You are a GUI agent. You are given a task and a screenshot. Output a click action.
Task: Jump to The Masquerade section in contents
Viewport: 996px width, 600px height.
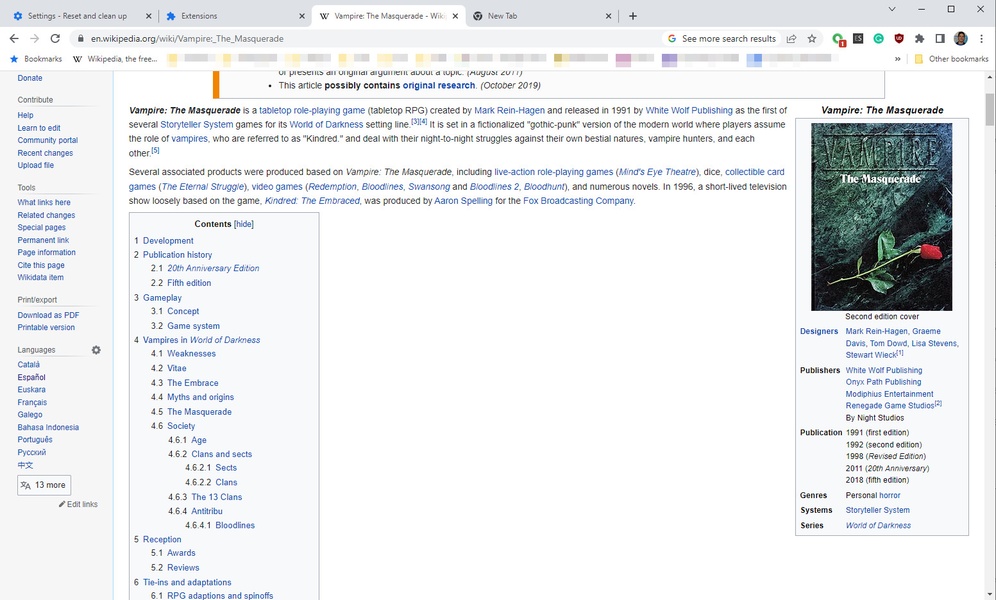[x=199, y=412]
